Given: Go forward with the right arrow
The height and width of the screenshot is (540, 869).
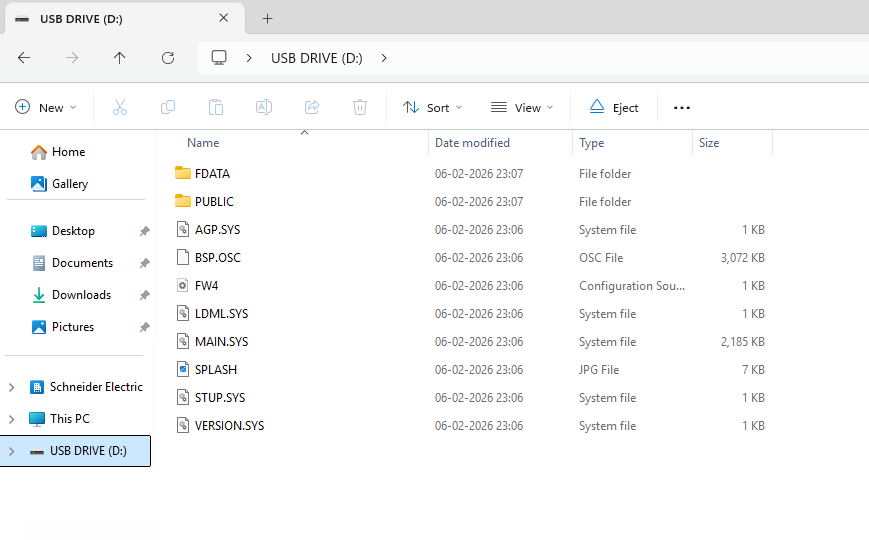Looking at the screenshot, I should (72, 58).
